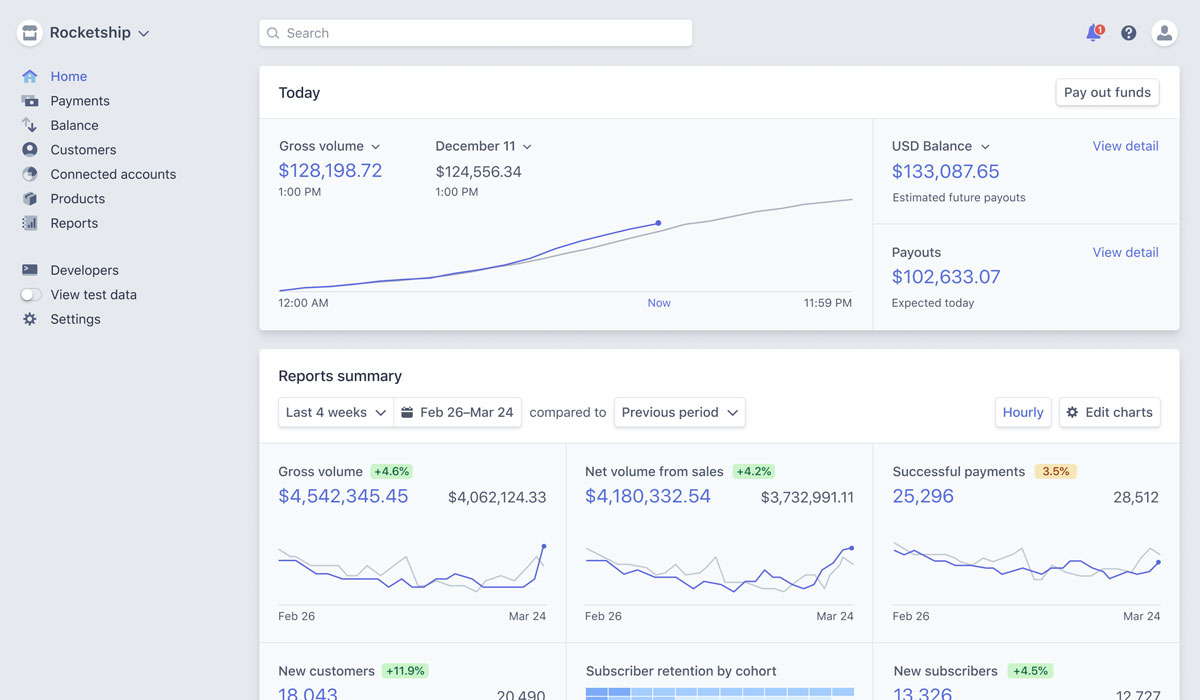The height and width of the screenshot is (700, 1200).
Task: Click the gear icon in Edit charts
Action: point(1073,412)
